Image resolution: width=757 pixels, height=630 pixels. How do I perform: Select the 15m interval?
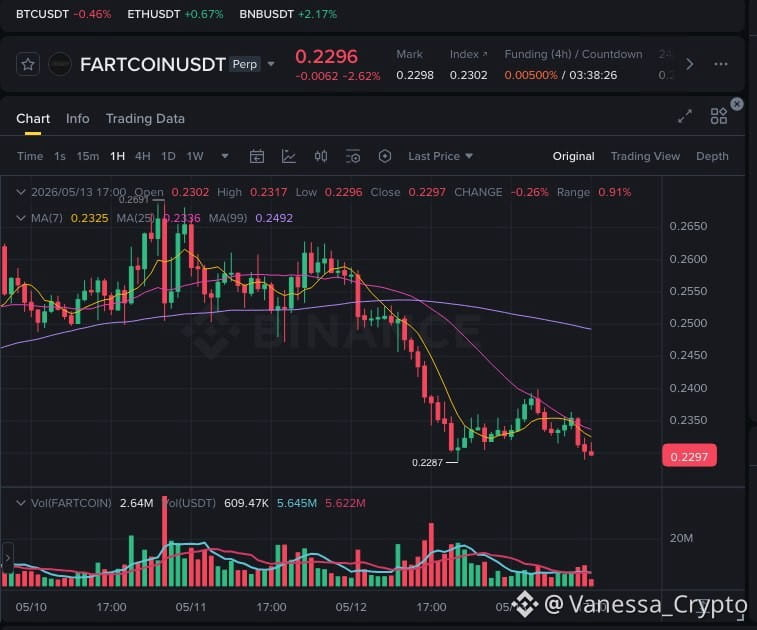pos(88,156)
